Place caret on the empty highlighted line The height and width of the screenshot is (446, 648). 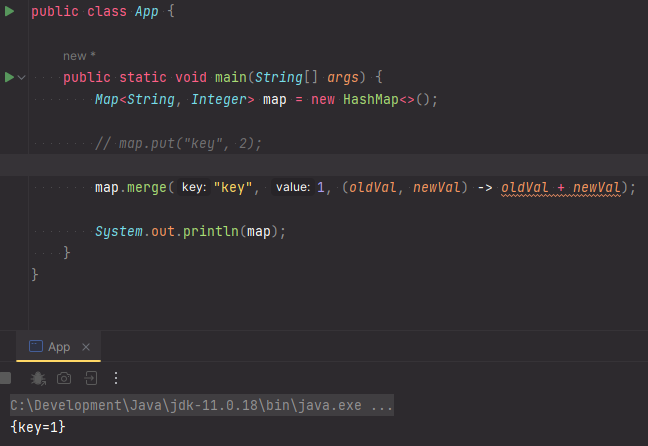pos(324,165)
